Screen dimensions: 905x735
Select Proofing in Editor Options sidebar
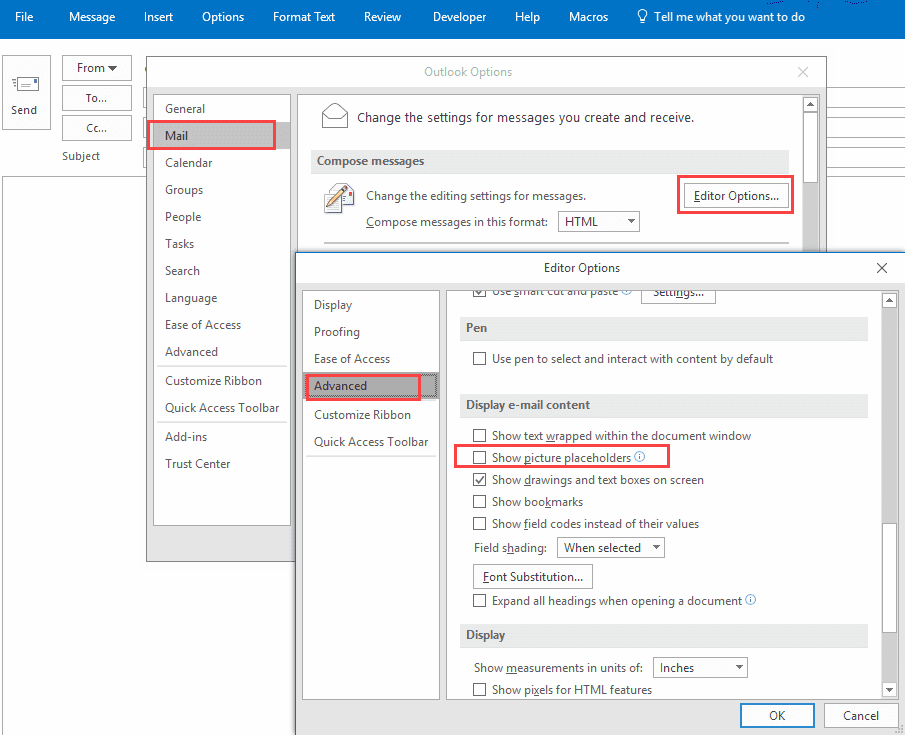[337, 332]
